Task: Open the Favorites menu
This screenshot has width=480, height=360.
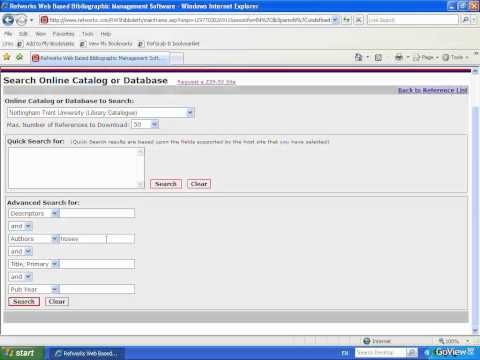Action: [x=63, y=34]
